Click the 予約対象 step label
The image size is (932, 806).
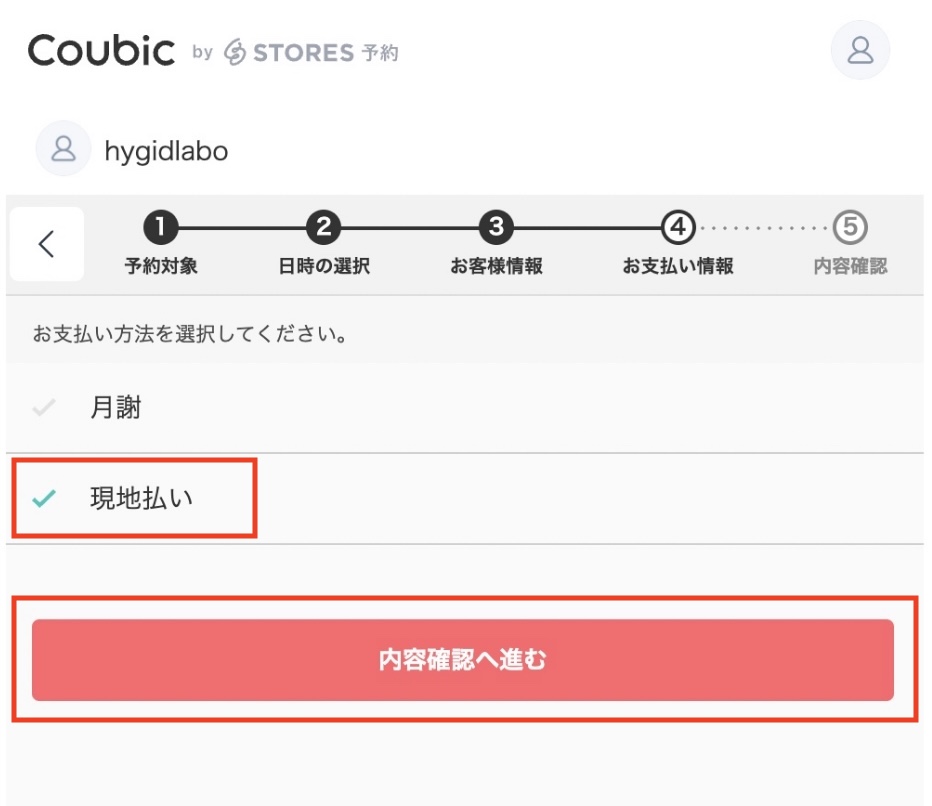click(x=160, y=267)
